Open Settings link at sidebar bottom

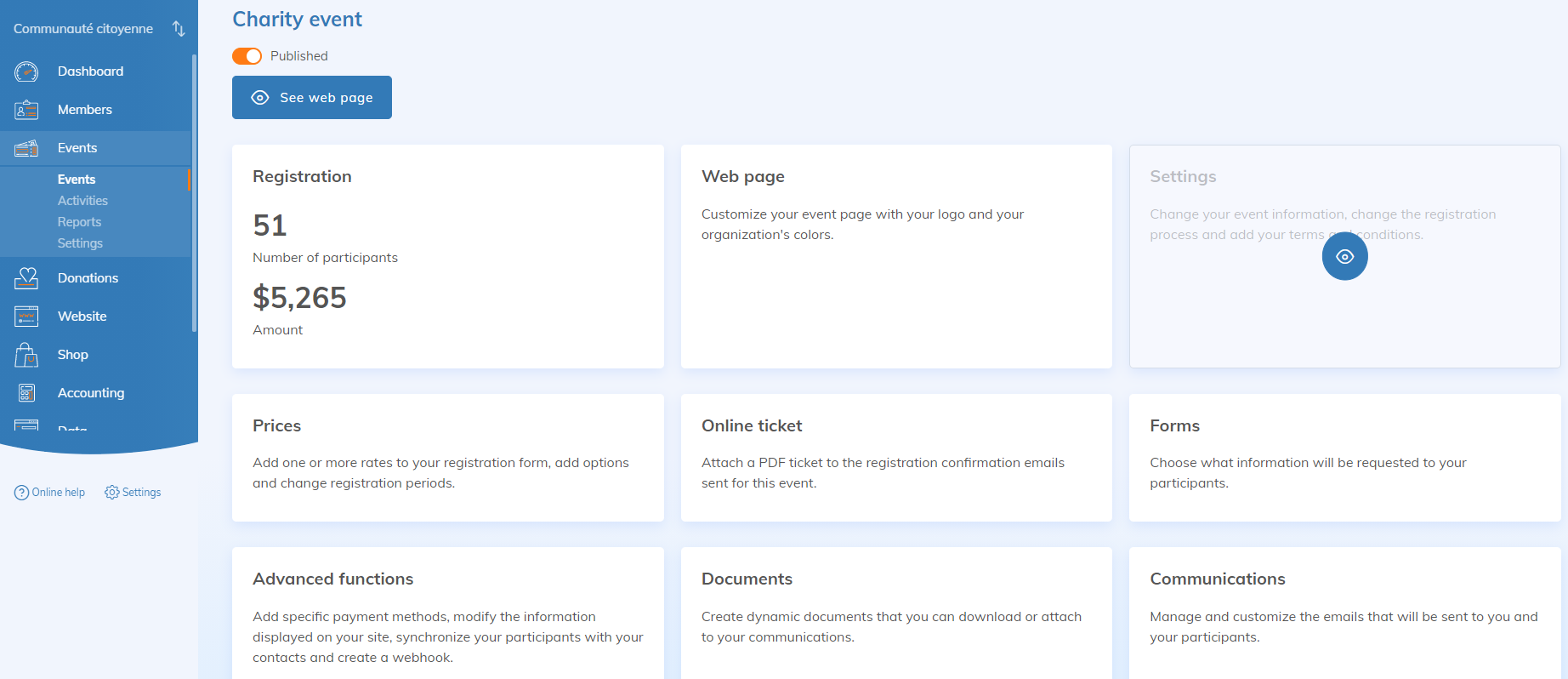point(134,493)
